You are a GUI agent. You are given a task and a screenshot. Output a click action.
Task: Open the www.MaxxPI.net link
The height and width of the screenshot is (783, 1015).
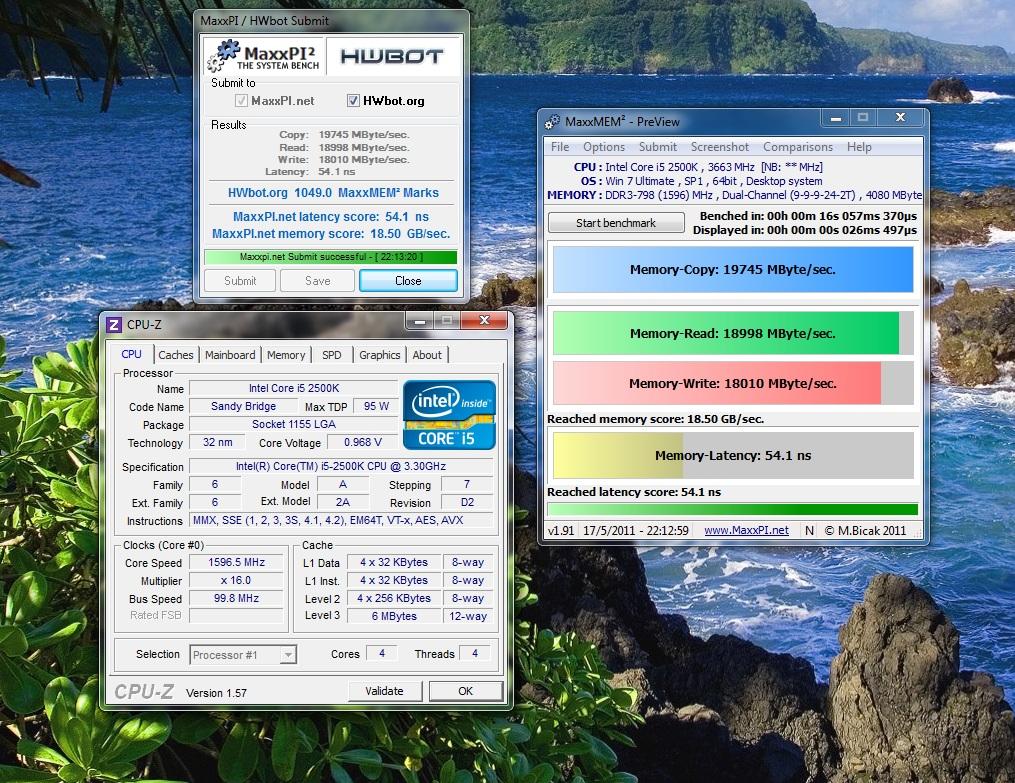point(746,530)
